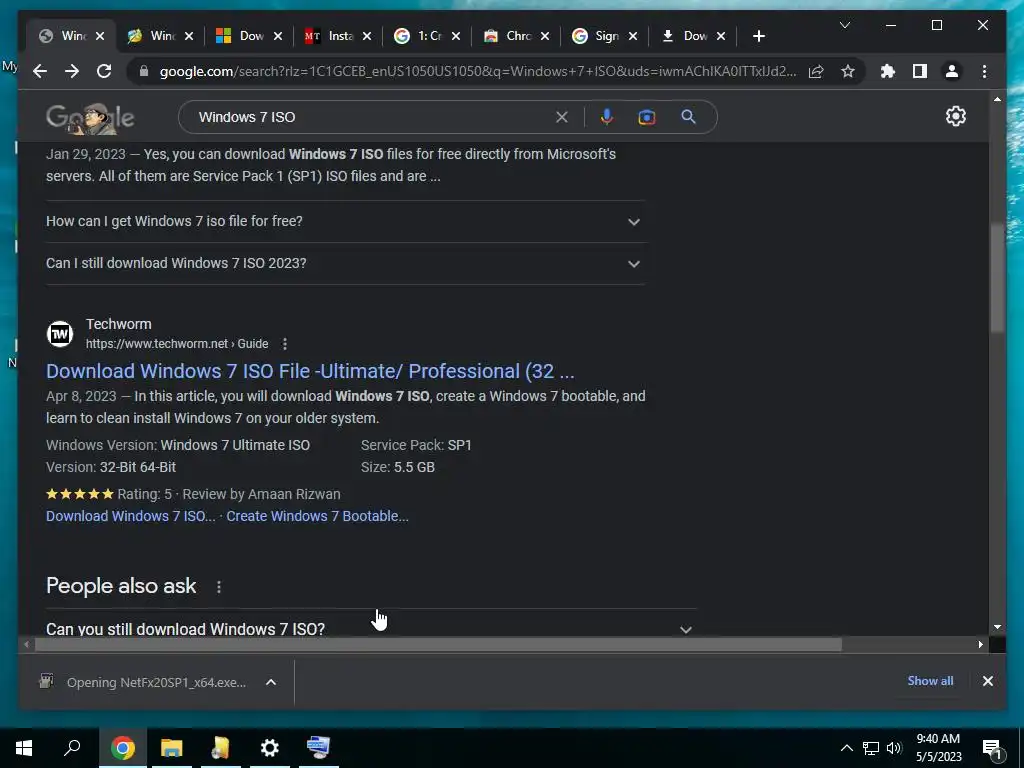Start a voice search with the microphone
This screenshot has width=1024, height=768.
click(607, 117)
